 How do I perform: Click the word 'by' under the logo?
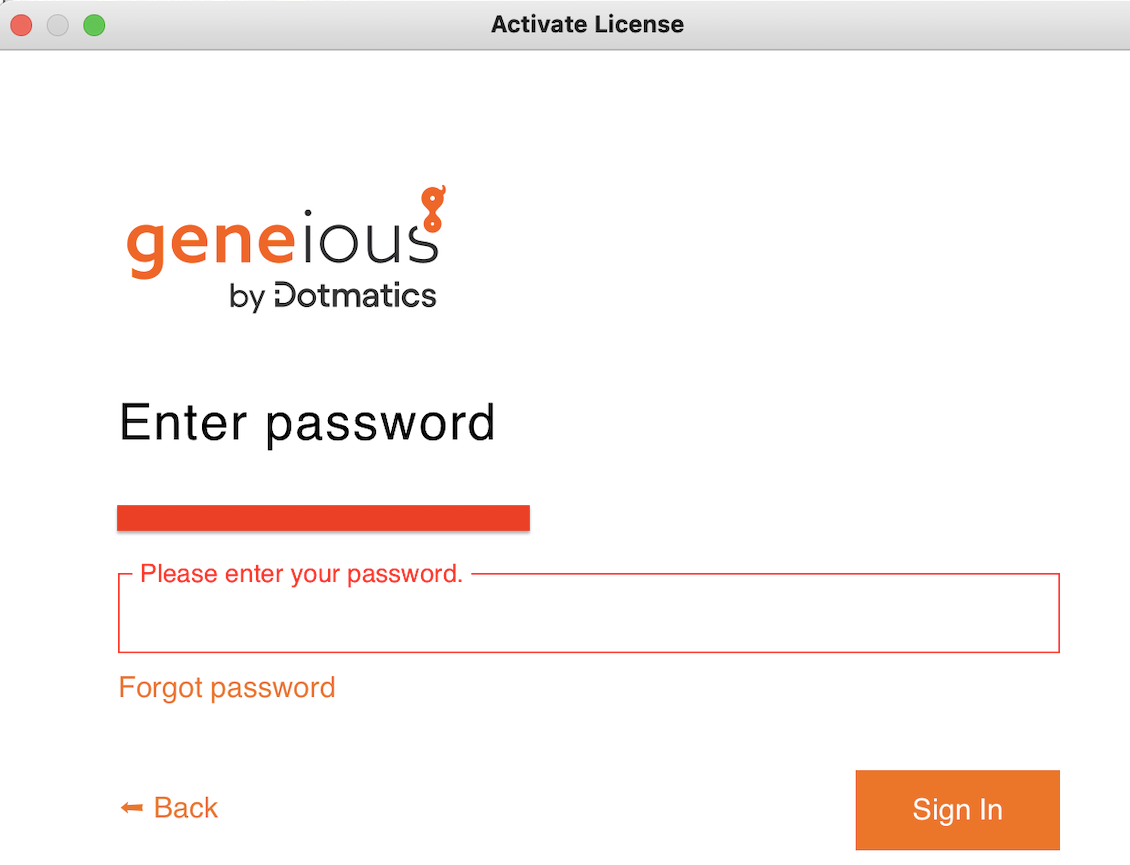(x=247, y=297)
